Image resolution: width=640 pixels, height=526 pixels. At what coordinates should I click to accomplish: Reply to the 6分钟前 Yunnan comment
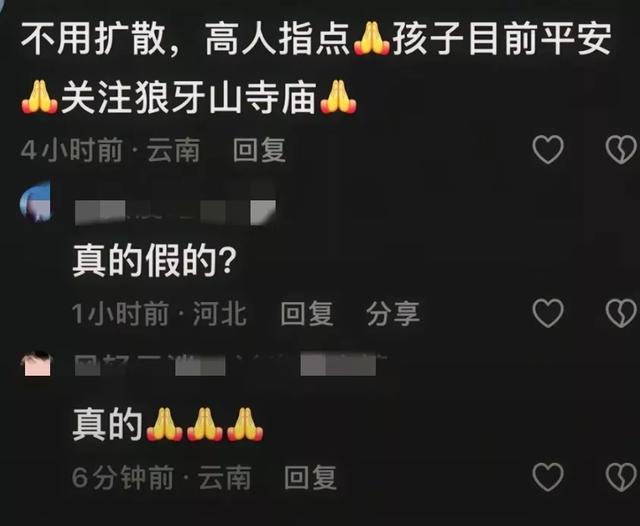click(x=310, y=477)
